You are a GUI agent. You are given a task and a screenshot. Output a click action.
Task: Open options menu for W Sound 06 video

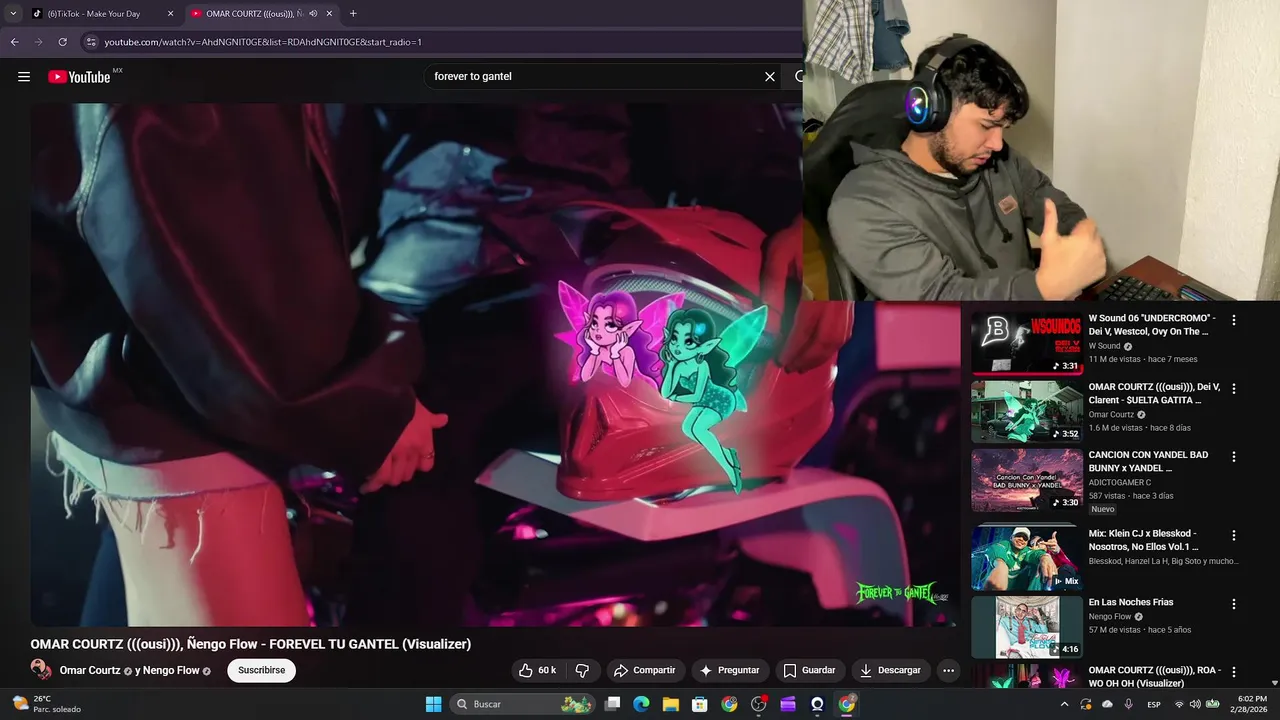click(x=1234, y=320)
